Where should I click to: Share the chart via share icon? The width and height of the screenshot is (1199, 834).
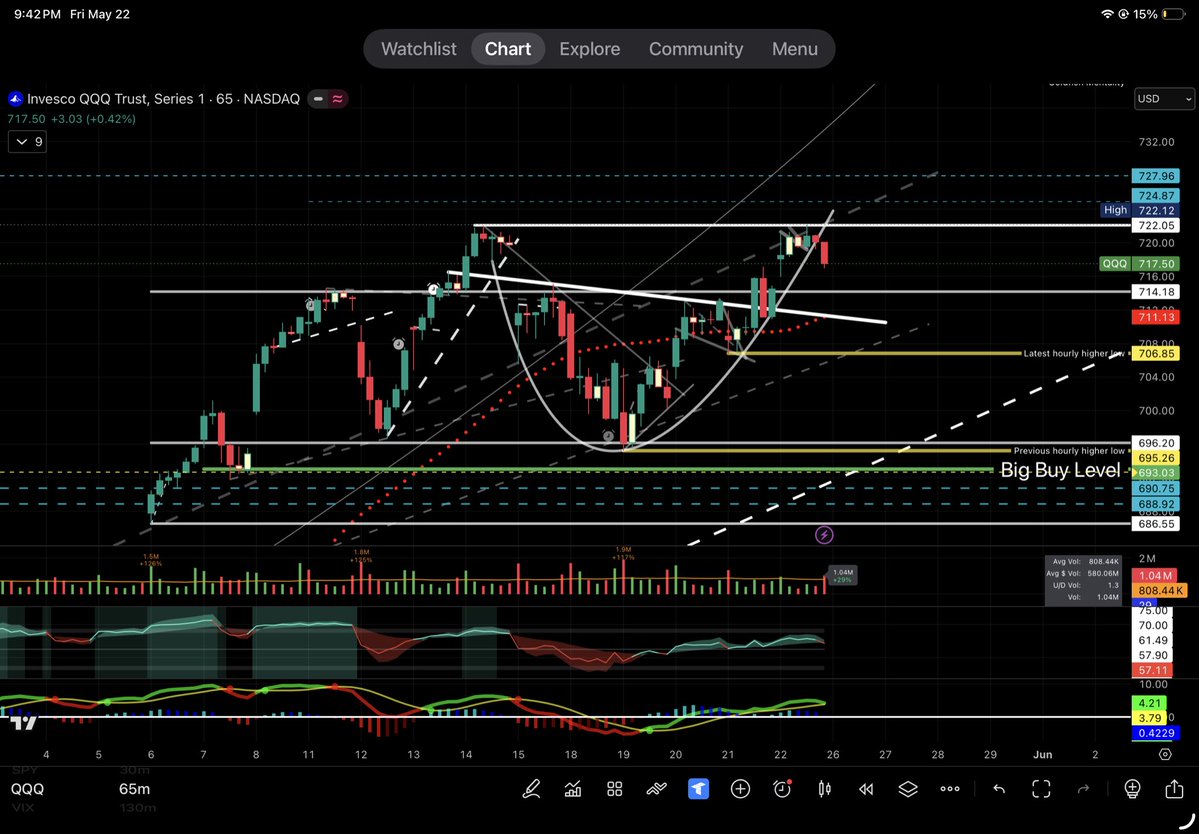[x=1174, y=789]
